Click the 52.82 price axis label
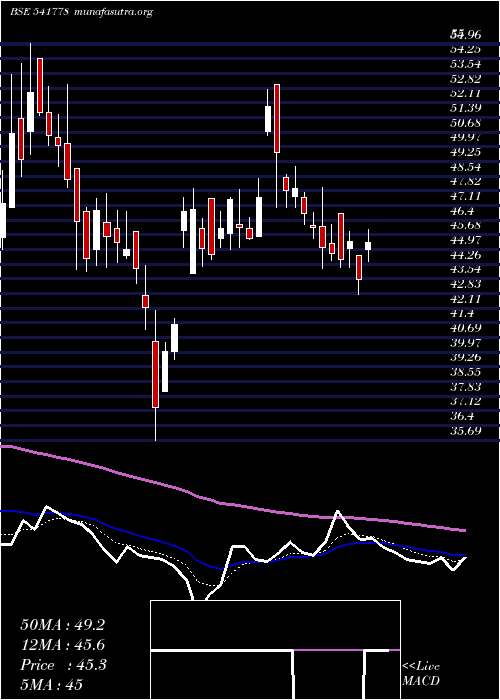The width and height of the screenshot is (500, 700). (466, 79)
